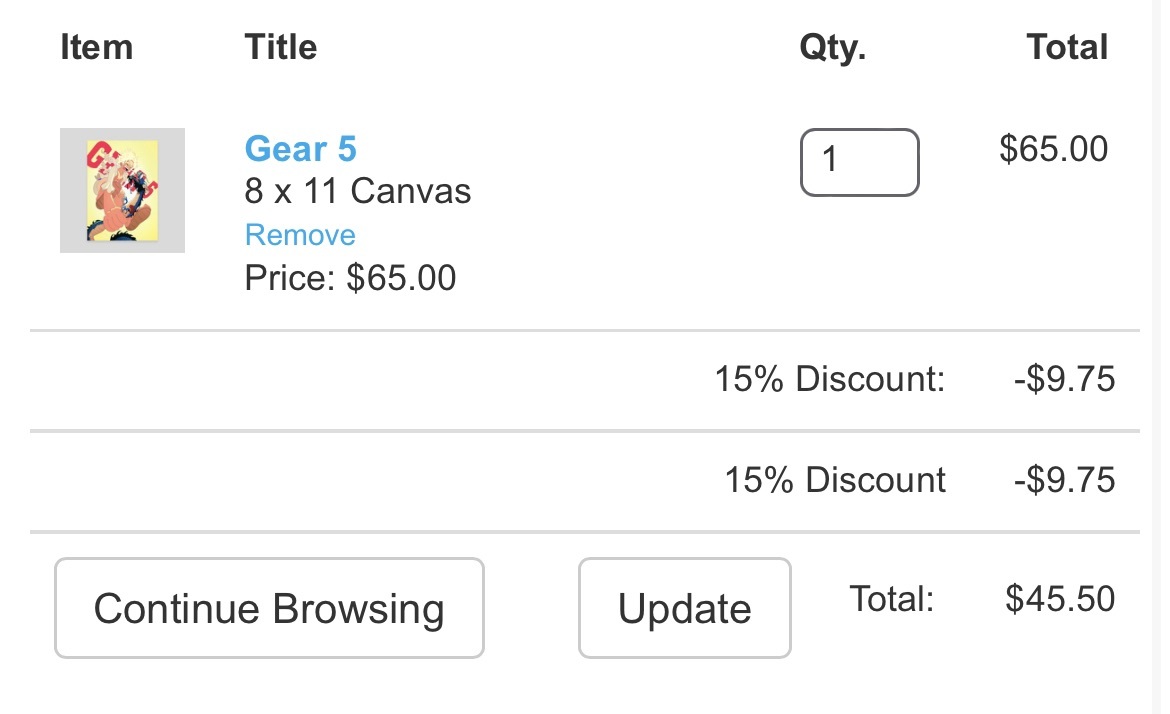The width and height of the screenshot is (1170, 714).
Task: Open the Gear 5 product thumbnail
Action: [x=122, y=190]
